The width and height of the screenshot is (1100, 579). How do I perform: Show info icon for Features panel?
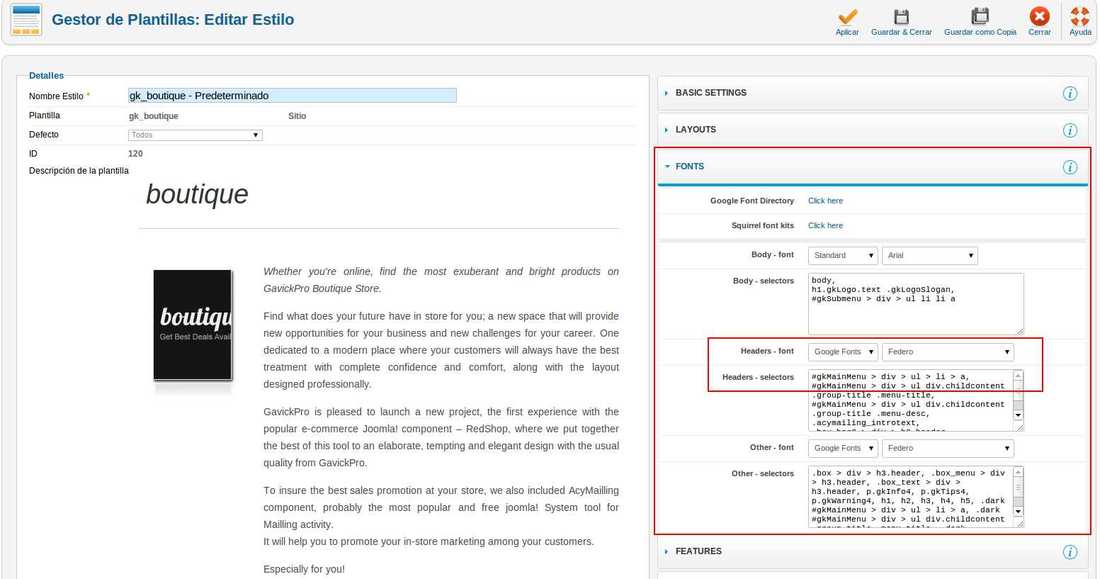click(1069, 552)
